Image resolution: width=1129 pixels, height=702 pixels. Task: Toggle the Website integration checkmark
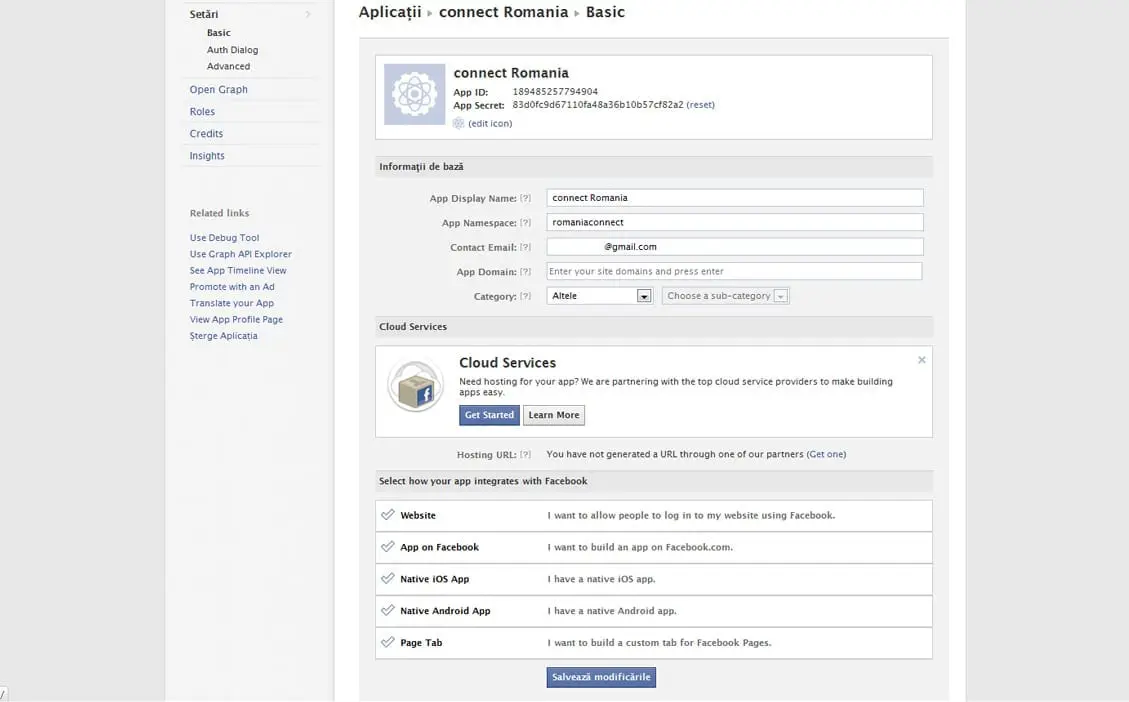pos(387,515)
